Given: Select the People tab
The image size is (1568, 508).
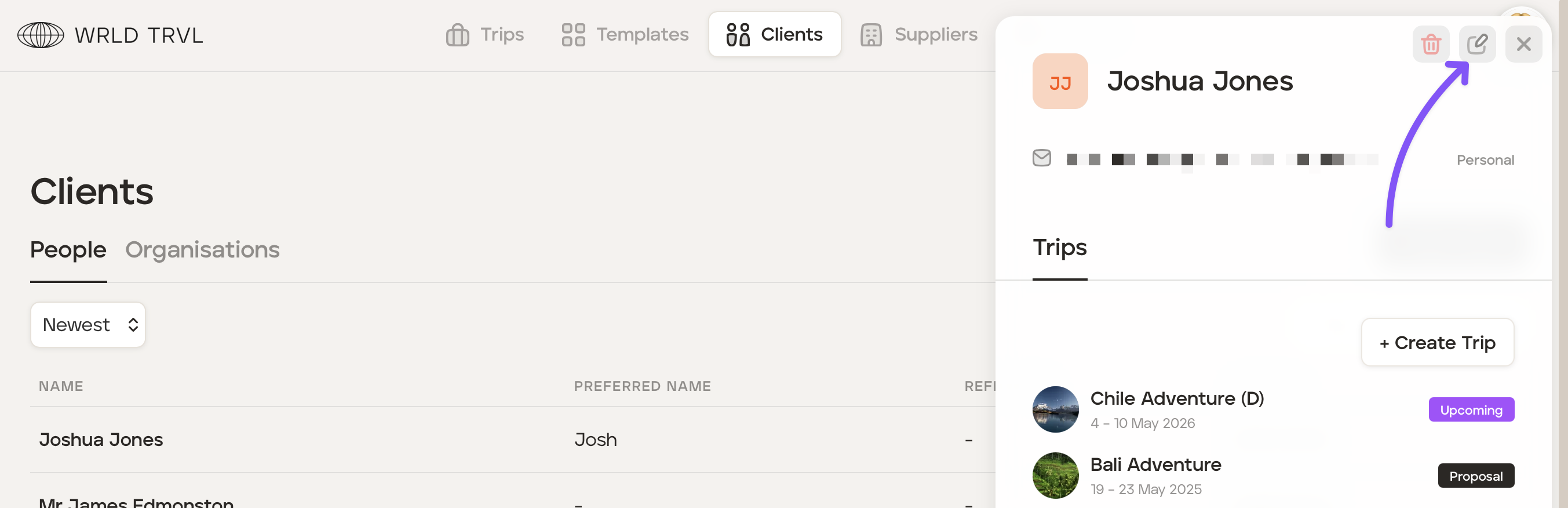Looking at the screenshot, I should point(68,250).
